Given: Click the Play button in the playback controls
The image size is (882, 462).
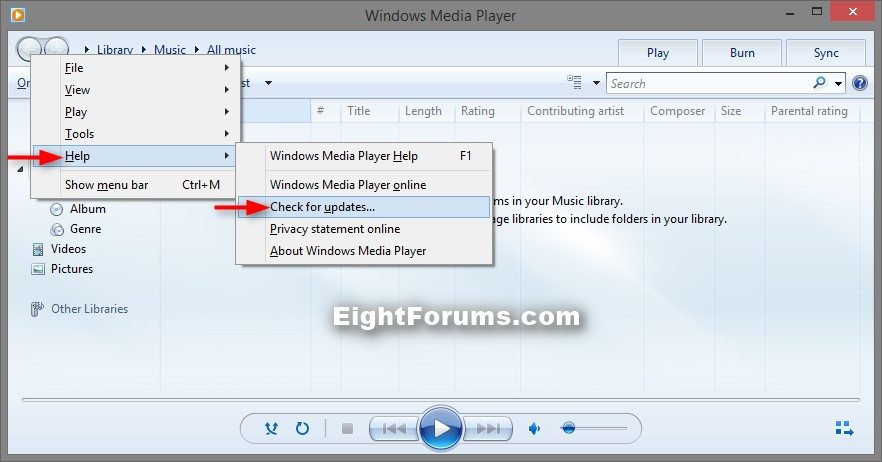Looking at the screenshot, I should pos(440,429).
